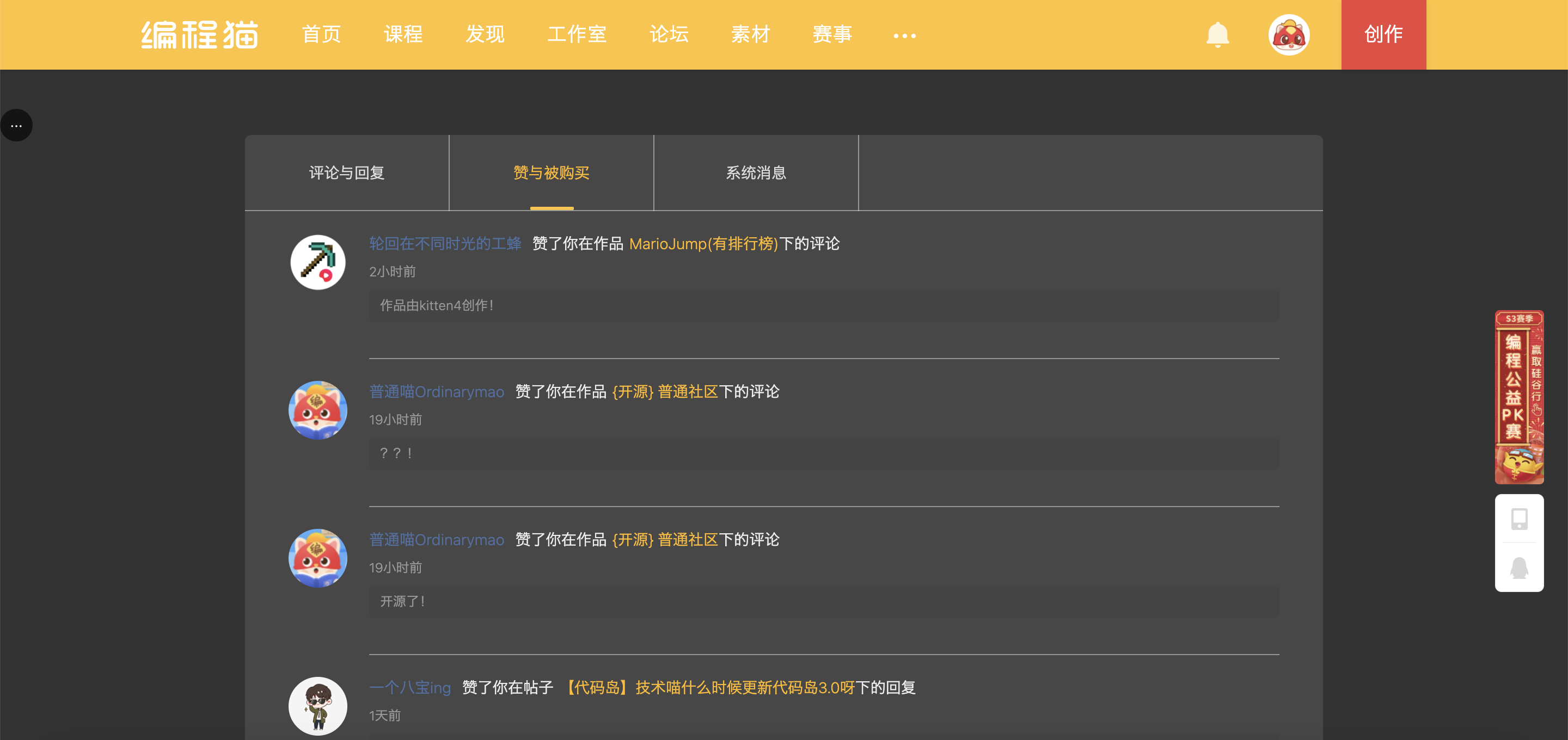Click avatar of 一个八宝ing
The height and width of the screenshot is (740, 1568).
coord(318,706)
